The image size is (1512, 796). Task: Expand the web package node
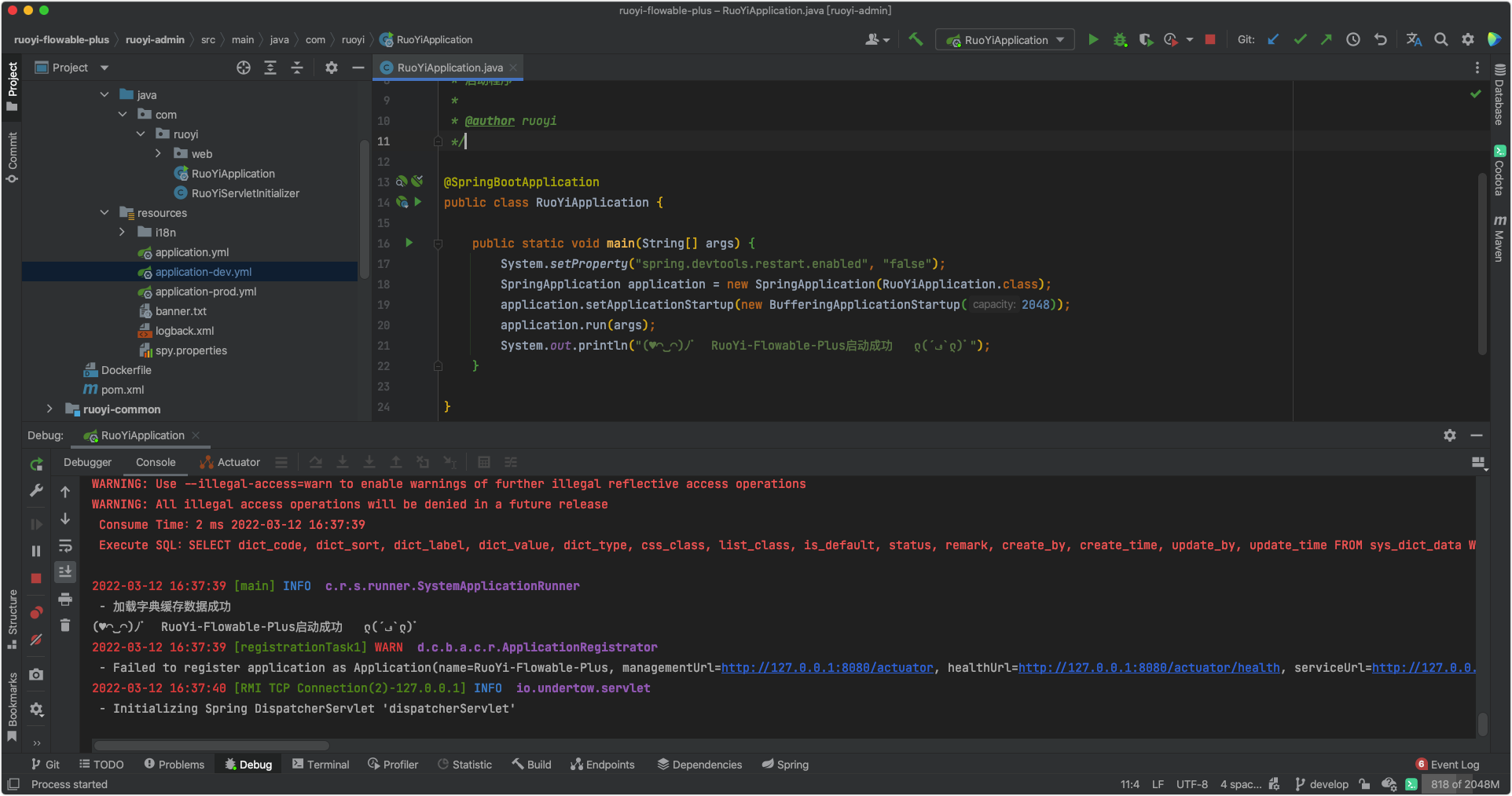(x=158, y=153)
